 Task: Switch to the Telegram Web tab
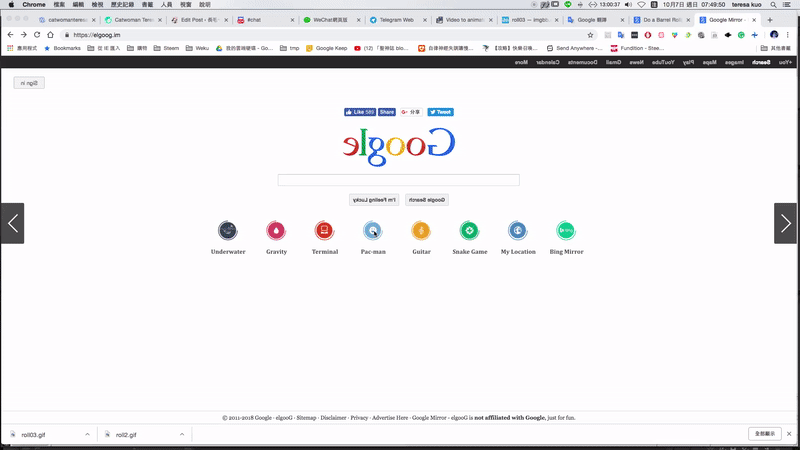[x=396, y=20]
